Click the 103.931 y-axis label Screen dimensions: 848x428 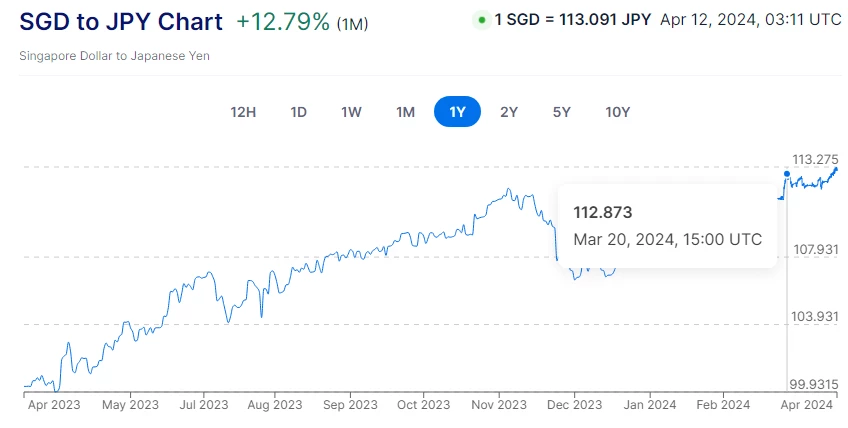point(814,317)
